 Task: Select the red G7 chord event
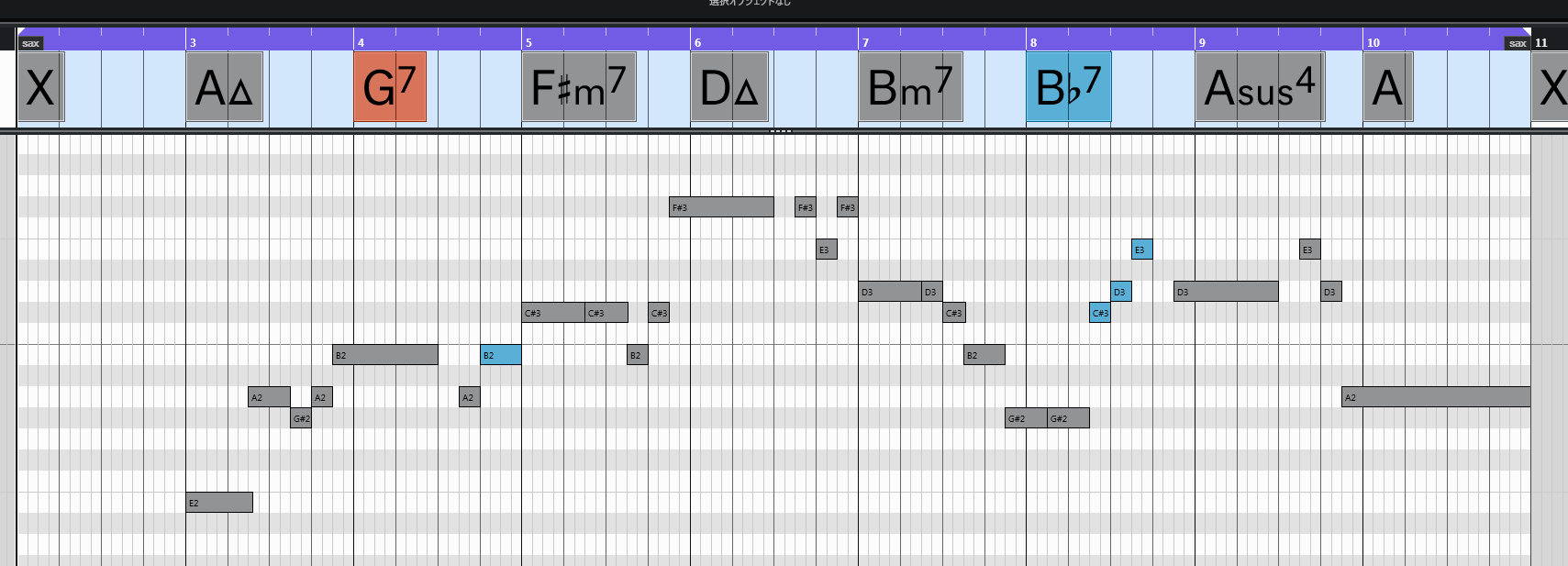(x=390, y=87)
